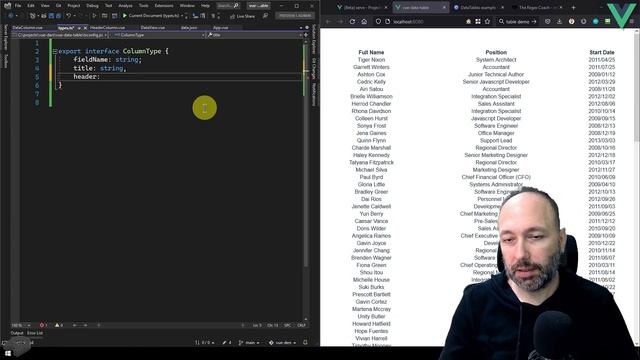Click the Save All toolbar icon
Image resolution: width=640 pixels, height=360 pixels.
click(58, 16)
